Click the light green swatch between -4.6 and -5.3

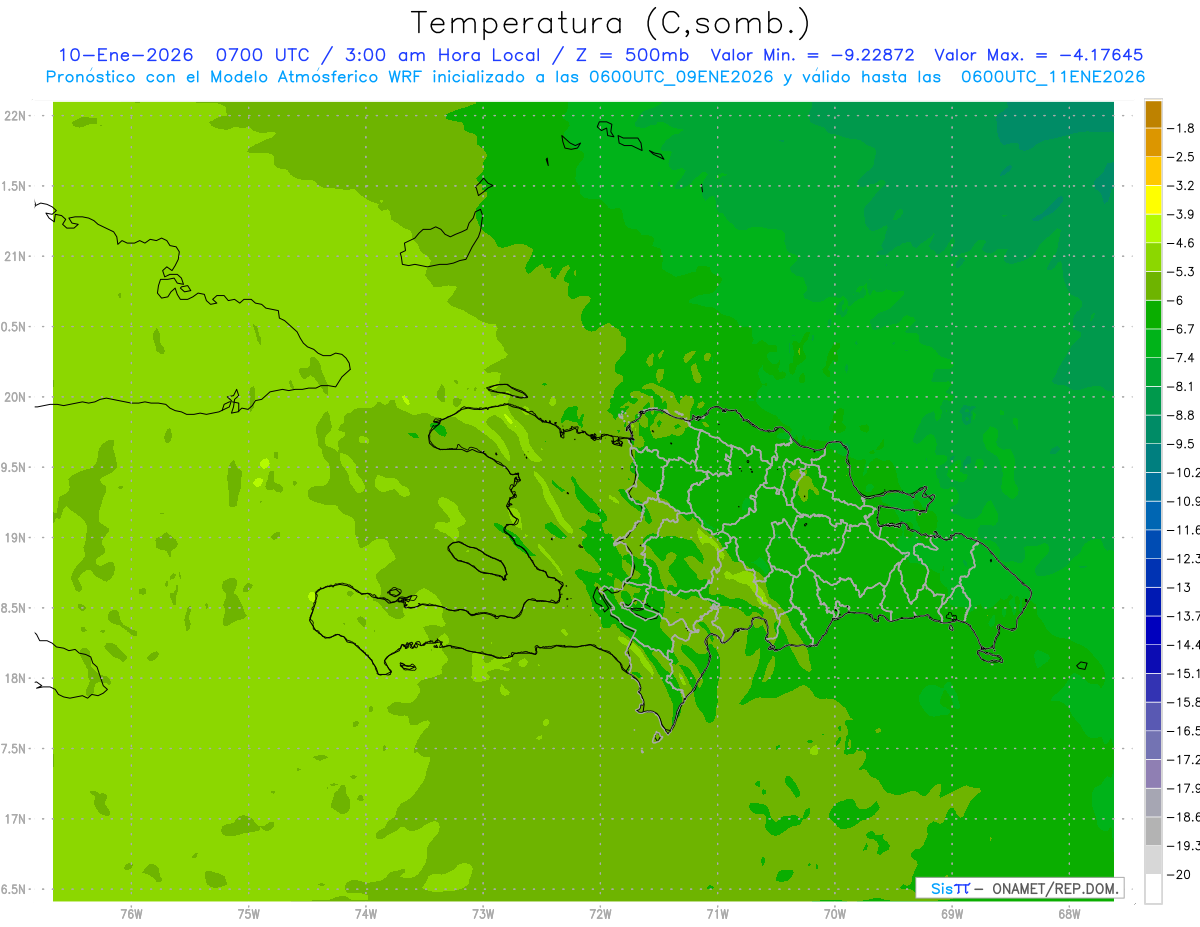[x=1153, y=258]
